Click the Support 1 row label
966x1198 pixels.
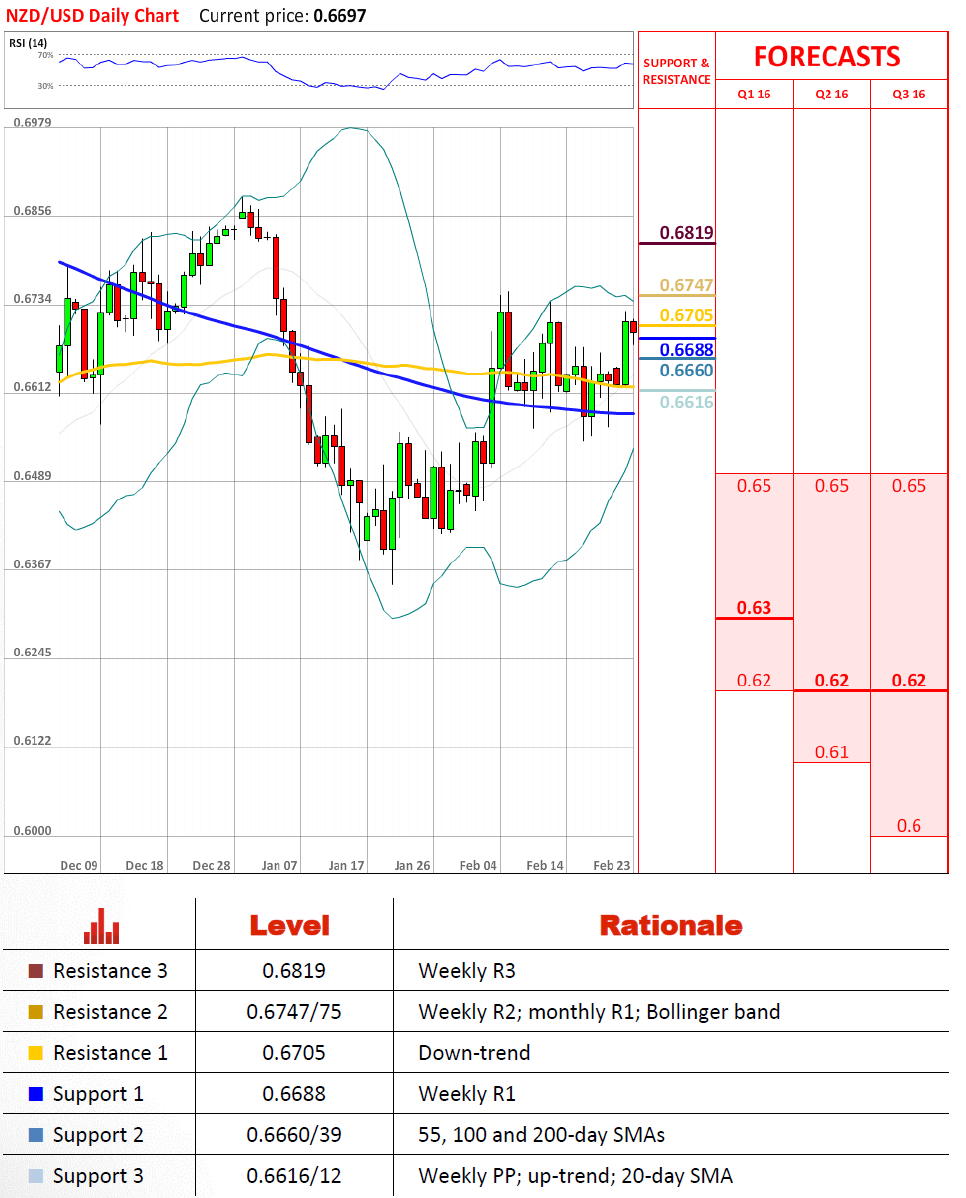point(98,1094)
